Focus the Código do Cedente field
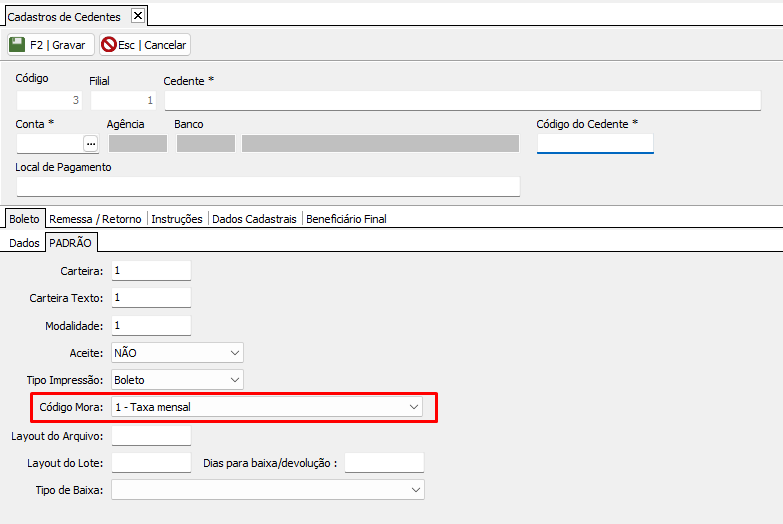783x524 pixels. tap(594, 144)
